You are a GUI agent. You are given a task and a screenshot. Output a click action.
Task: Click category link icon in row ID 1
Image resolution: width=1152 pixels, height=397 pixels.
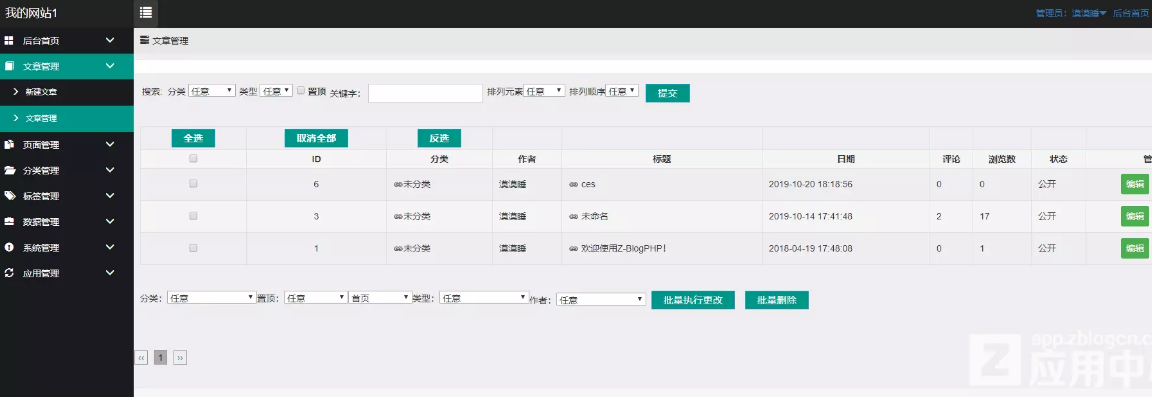[398, 249]
